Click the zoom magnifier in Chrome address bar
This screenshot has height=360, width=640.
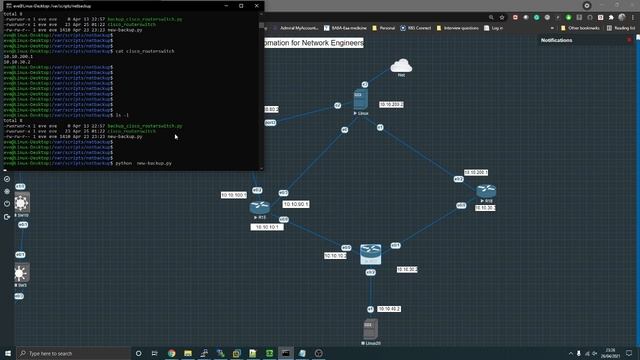click(x=491, y=17)
